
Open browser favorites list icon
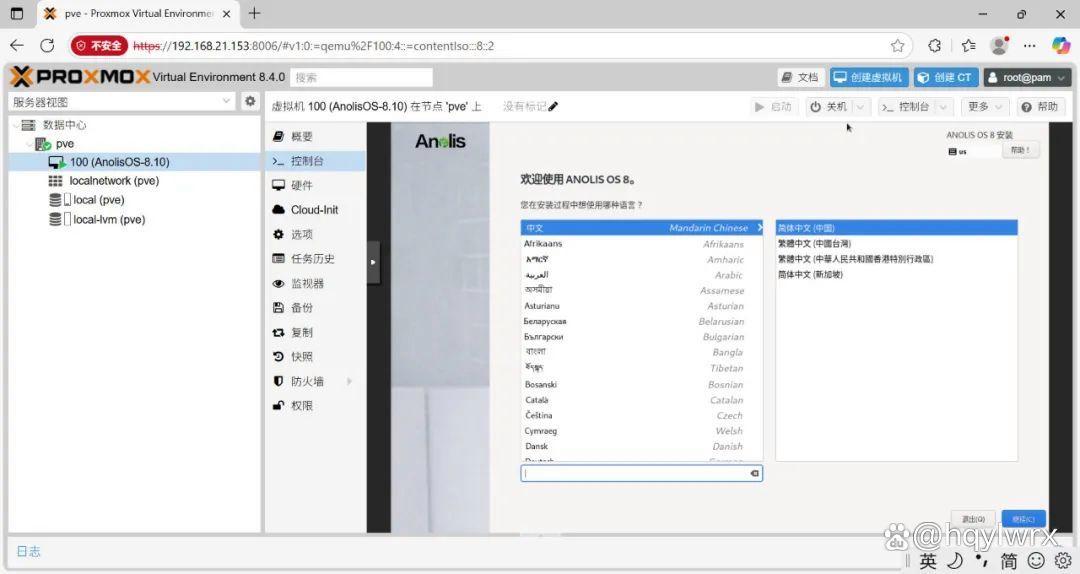968,45
